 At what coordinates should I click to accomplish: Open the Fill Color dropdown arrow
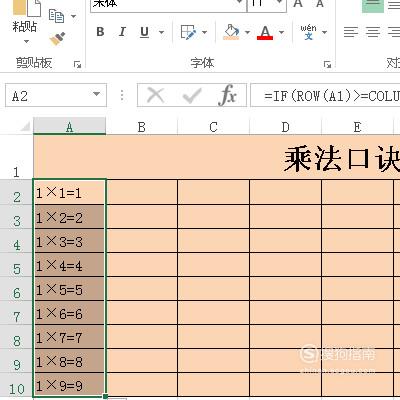click(x=247, y=32)
